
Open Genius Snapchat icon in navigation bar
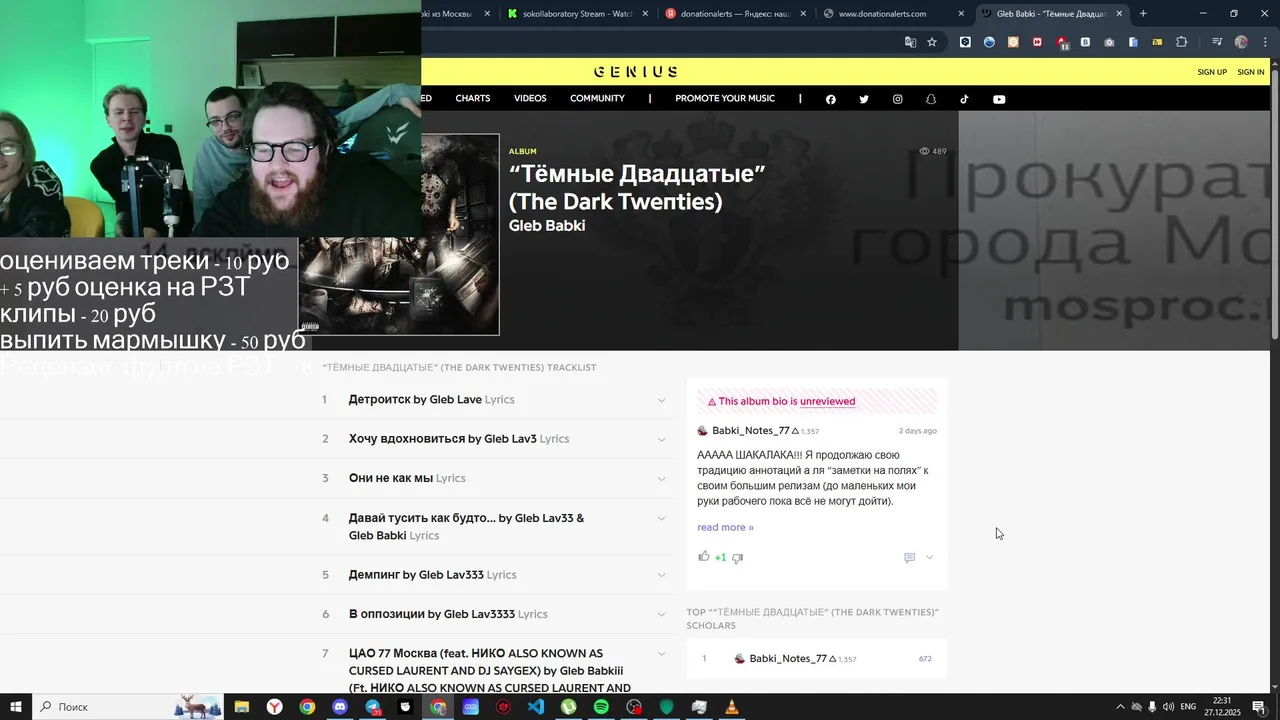click(931, 99)
